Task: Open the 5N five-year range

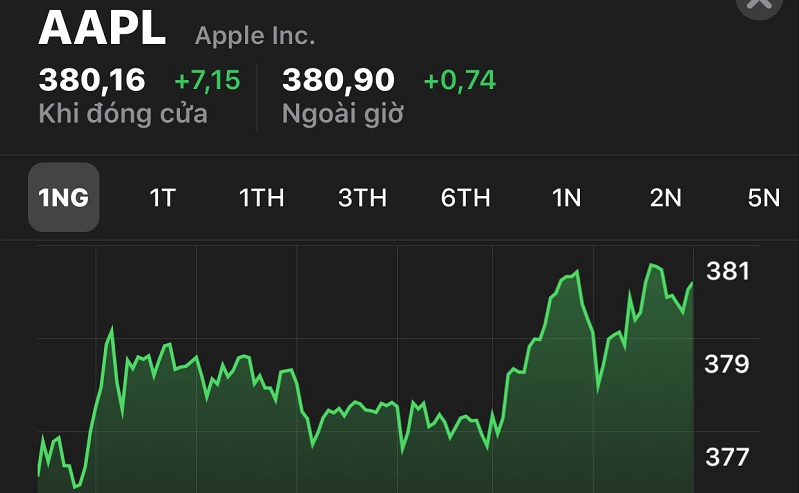Action: [x=763, y=197]
